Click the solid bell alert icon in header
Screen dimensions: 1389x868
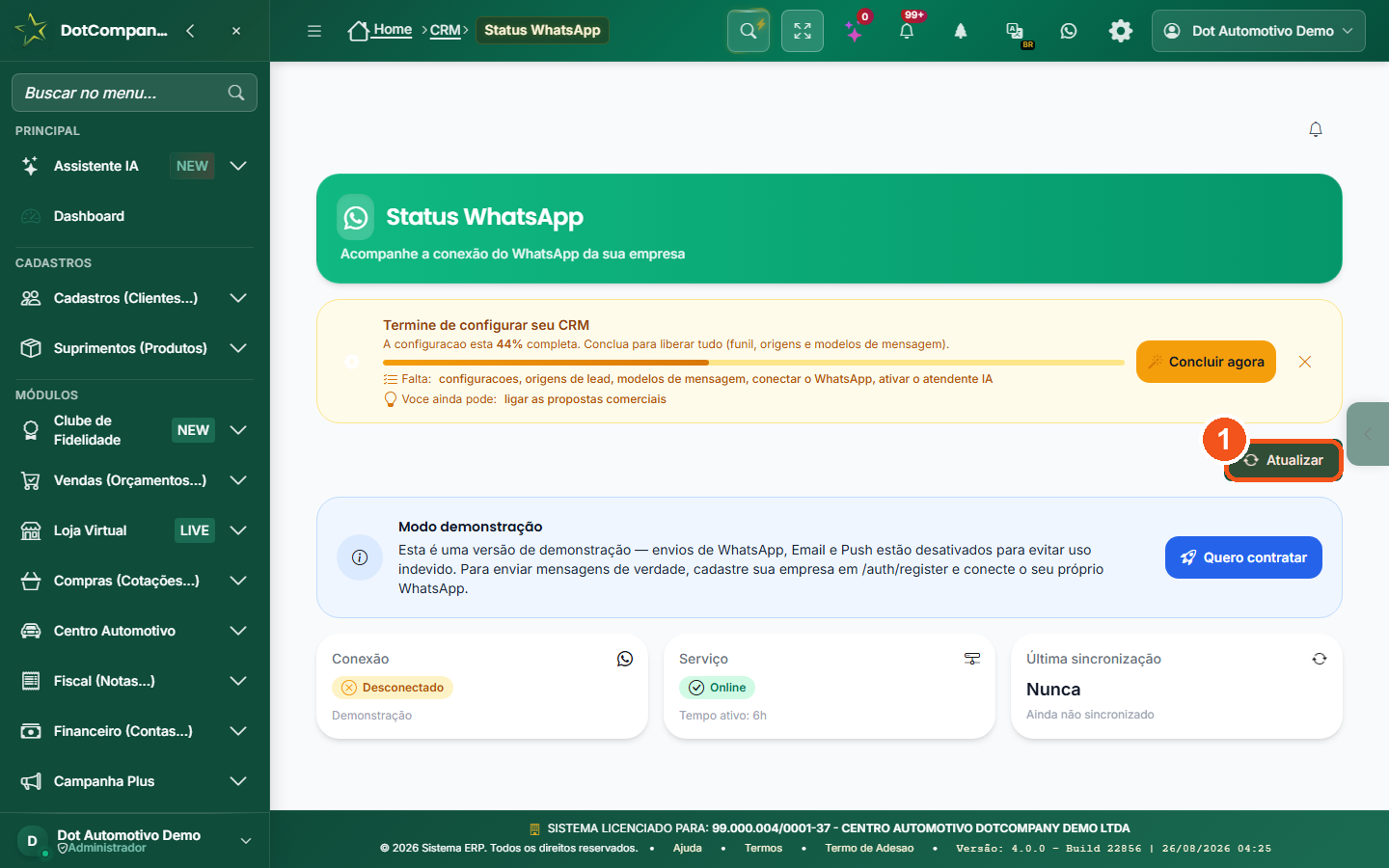[961, 31]
